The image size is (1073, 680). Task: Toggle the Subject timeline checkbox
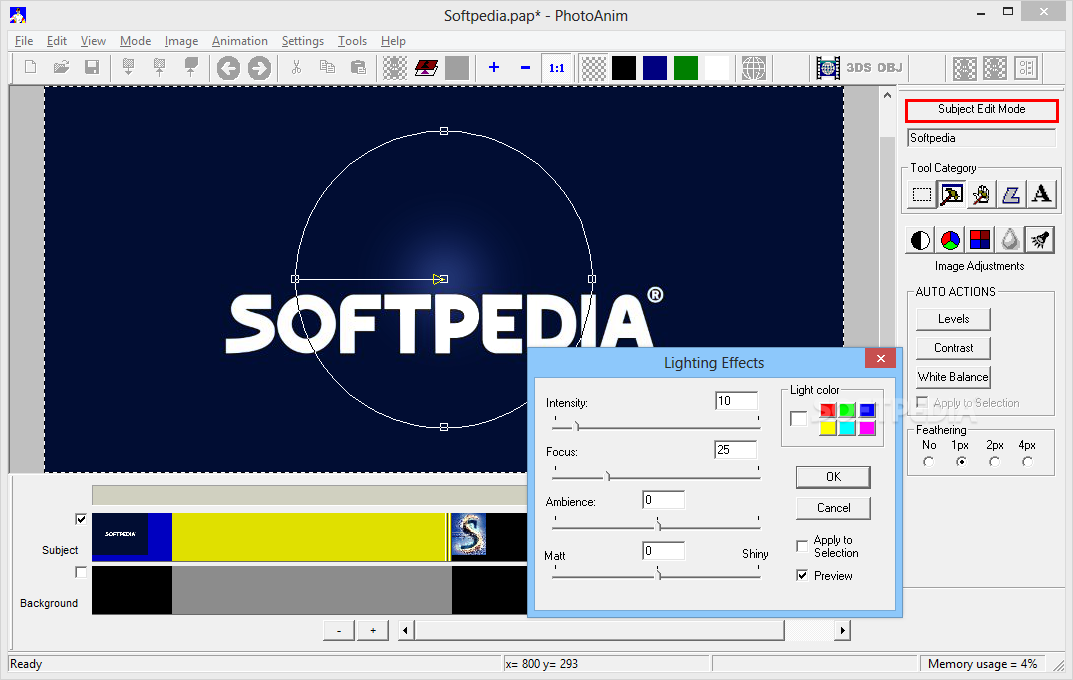coord(81,519)
